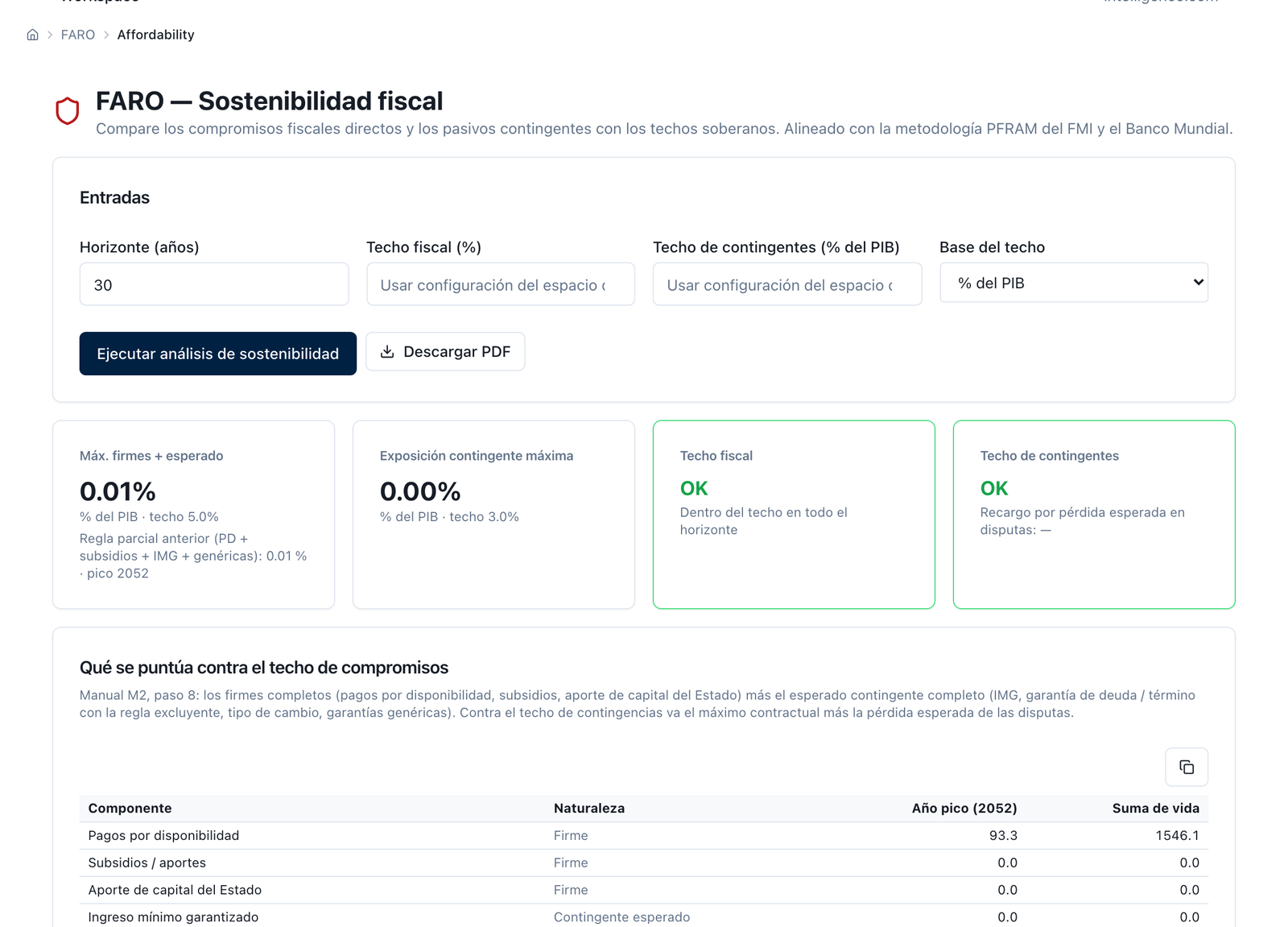
Task: Click the Techo de contingentes OK card
Action: tap(1094, 515)
